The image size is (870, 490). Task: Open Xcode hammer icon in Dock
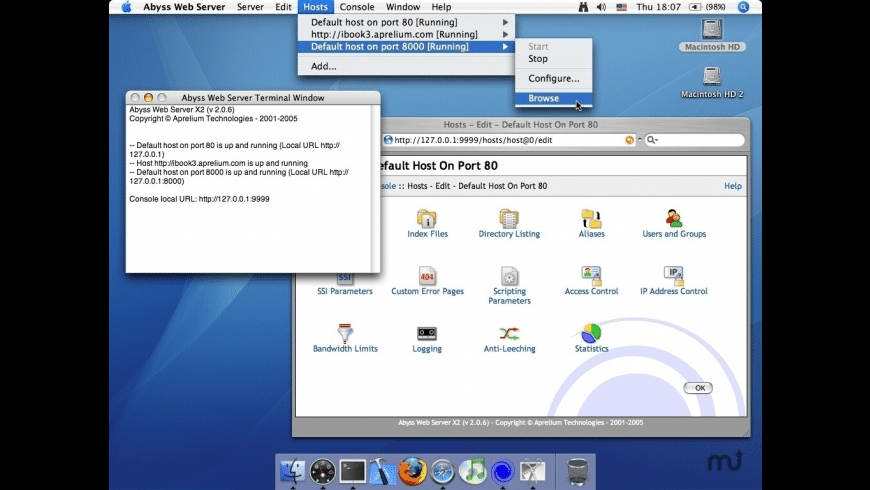[x=382, y=472]
